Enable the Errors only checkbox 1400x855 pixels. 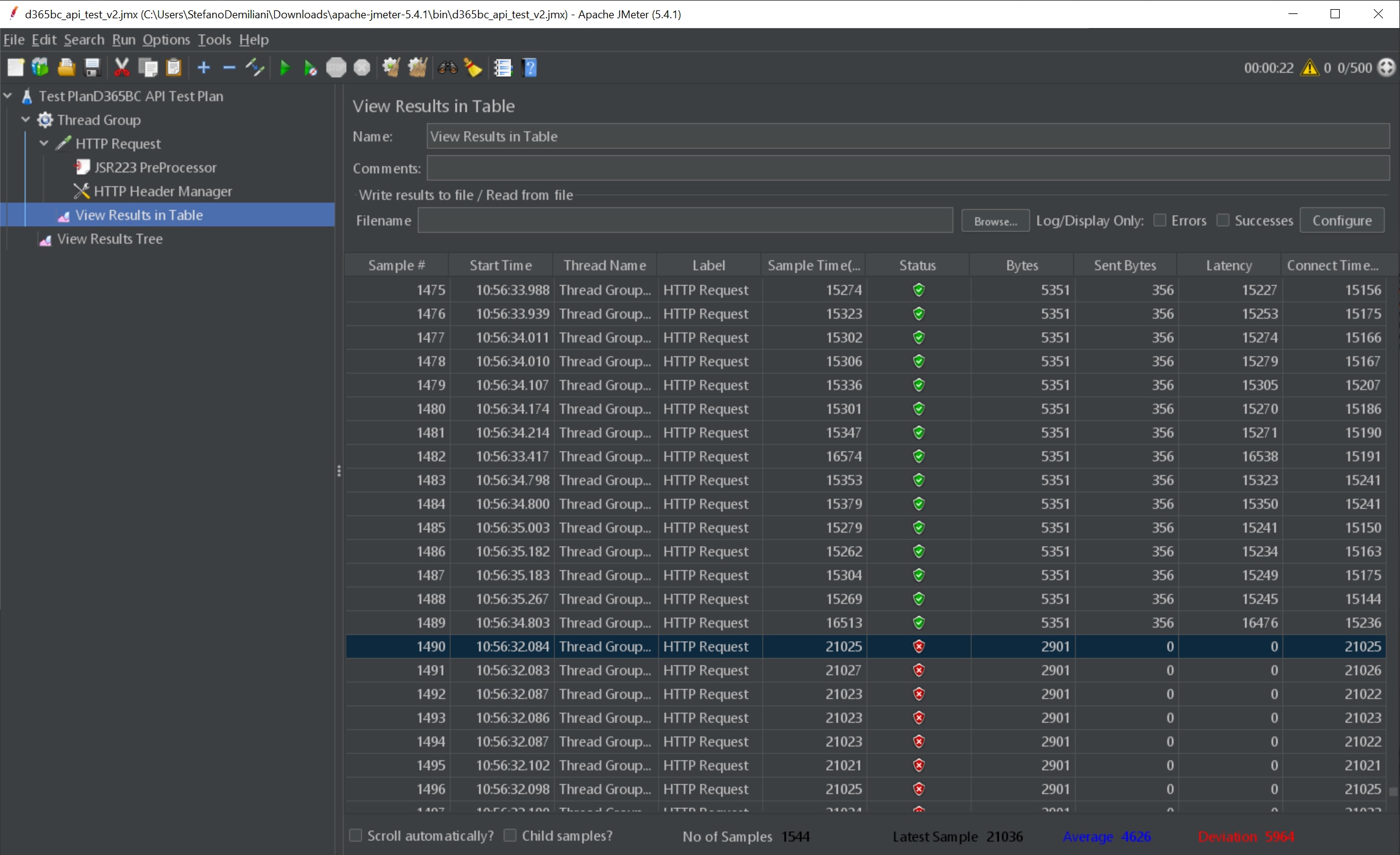[x=1160, y=220]
